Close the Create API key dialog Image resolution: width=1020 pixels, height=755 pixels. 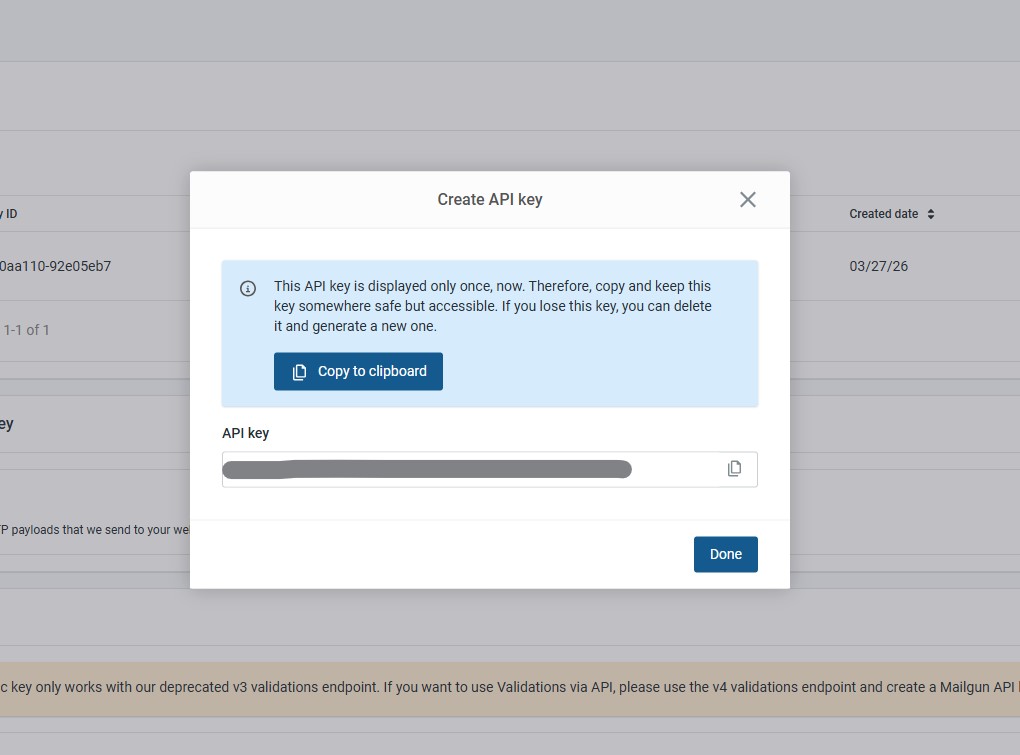pos(747,199)
